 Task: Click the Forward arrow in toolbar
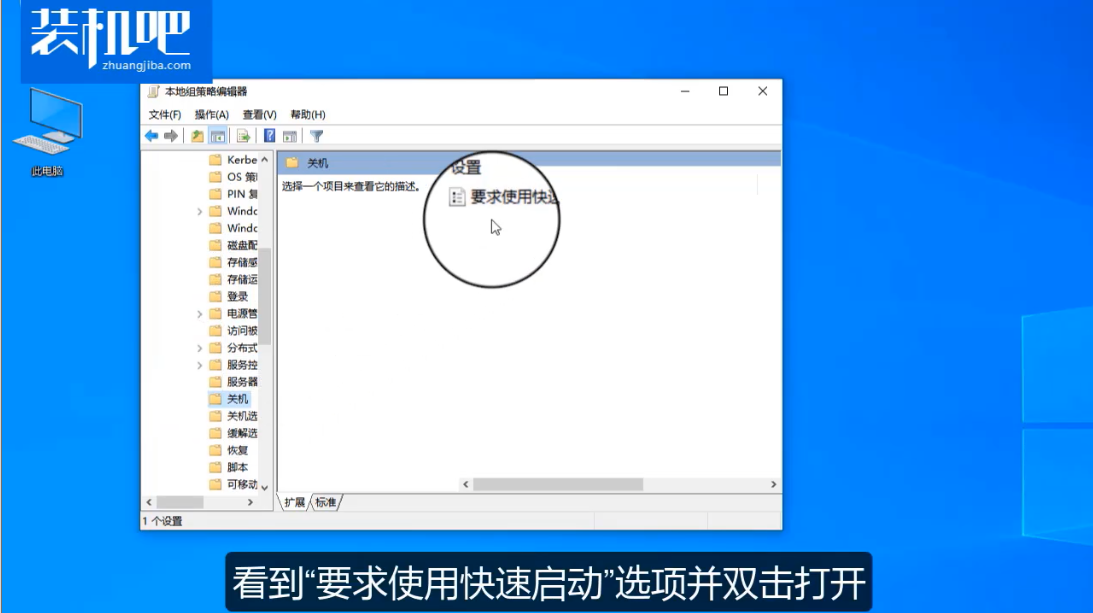click(x=171, y=136)
